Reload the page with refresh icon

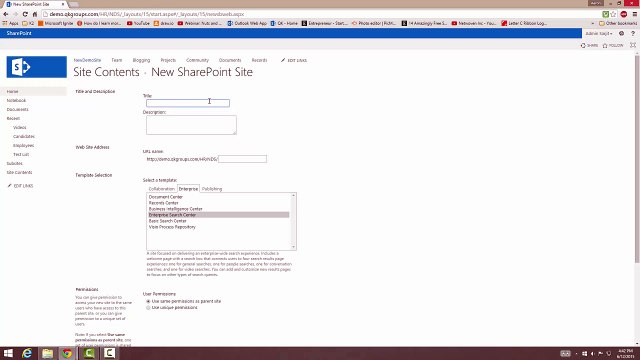25,14
